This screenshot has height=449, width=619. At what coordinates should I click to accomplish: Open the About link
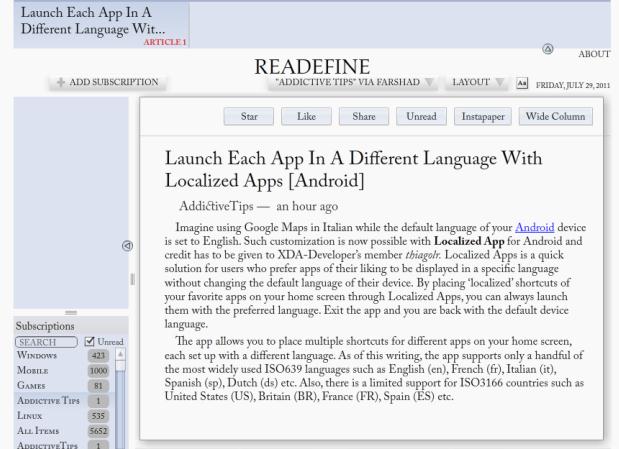click(594, 54)
